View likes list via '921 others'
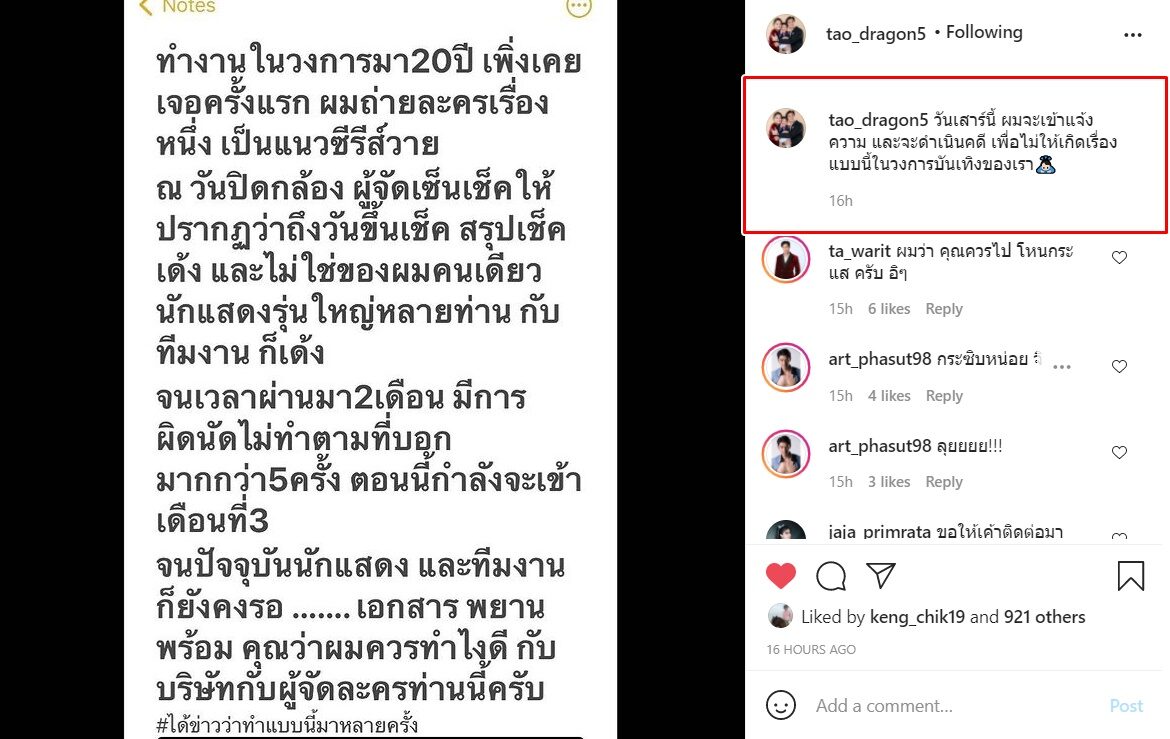 pyautogui.click(x=1044, y=617)
